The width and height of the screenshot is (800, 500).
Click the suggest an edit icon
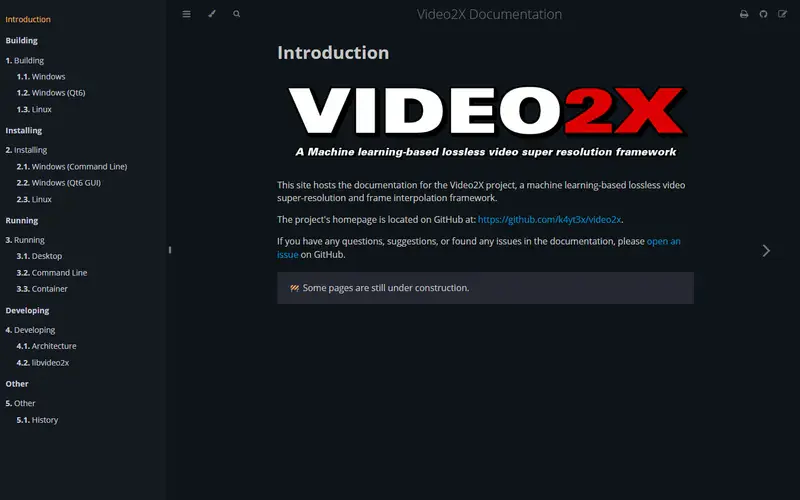pyautogui.click(x=782, y=14)
